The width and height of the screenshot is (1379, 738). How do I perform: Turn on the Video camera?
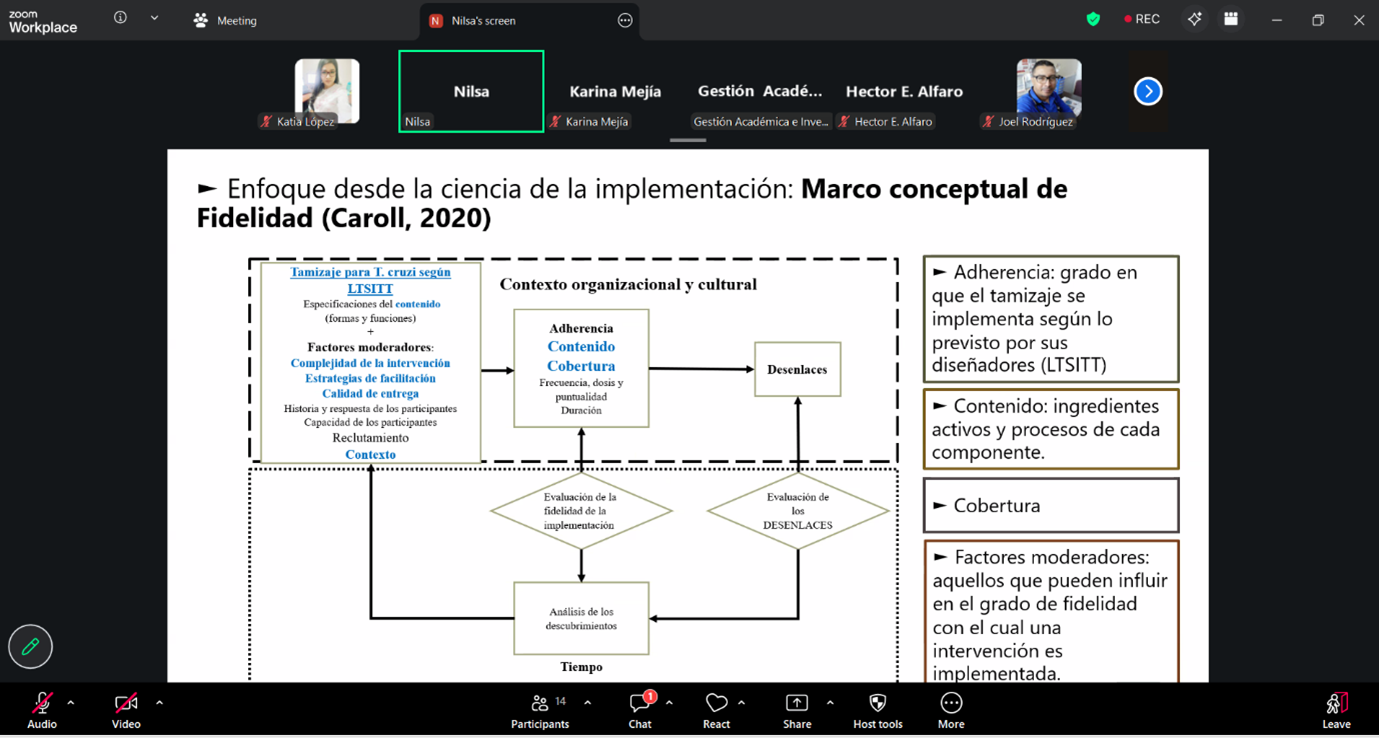tap(126, 710)
